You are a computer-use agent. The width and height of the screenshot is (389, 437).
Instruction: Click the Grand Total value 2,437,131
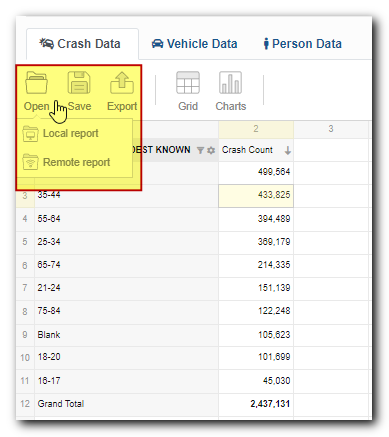tap(270, 404)
